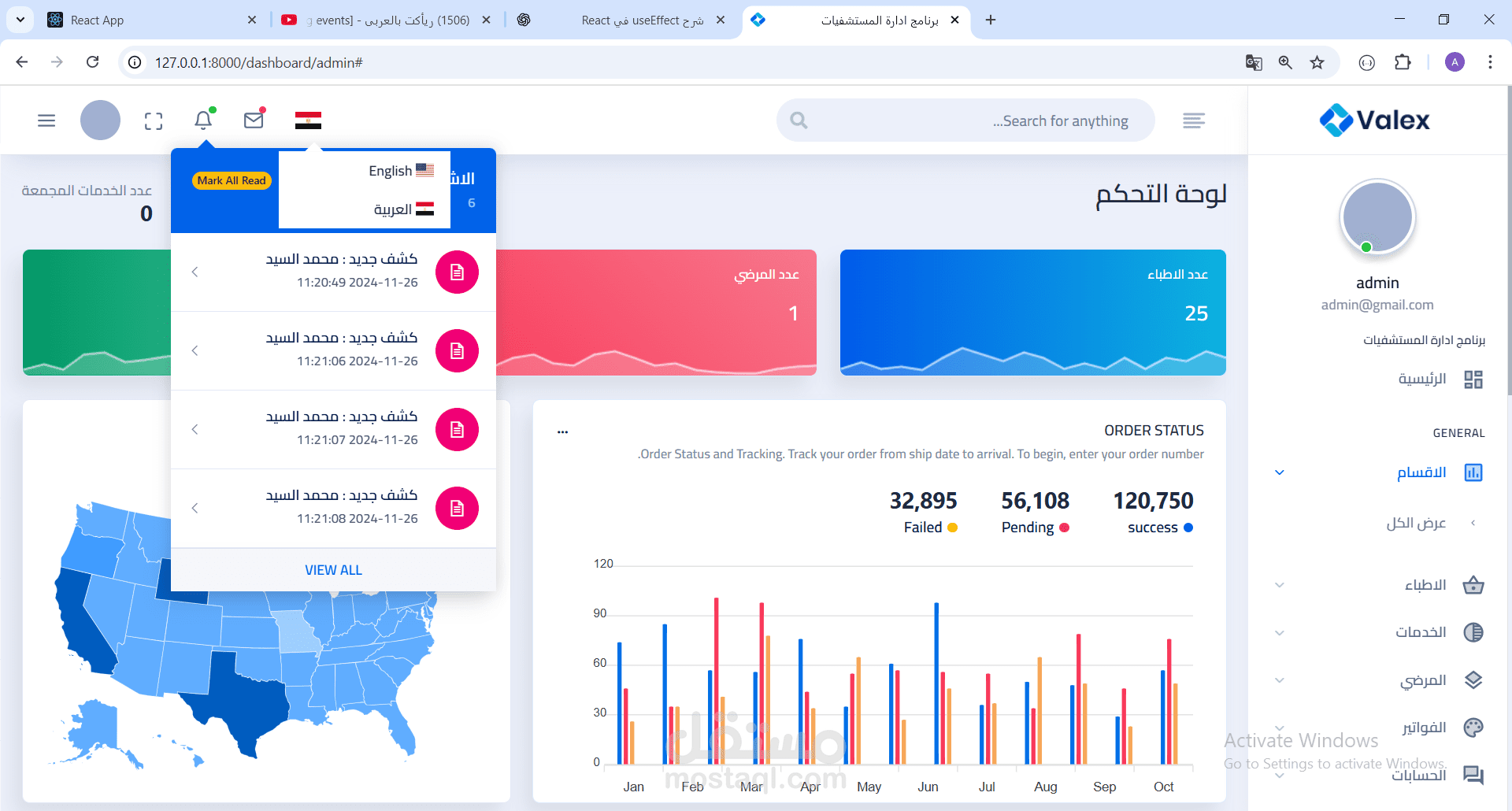This screenshot has height=811, width=1512.
Task: Click arrow chevron on 11:21:06 notification
Action: tap(195, 350)
